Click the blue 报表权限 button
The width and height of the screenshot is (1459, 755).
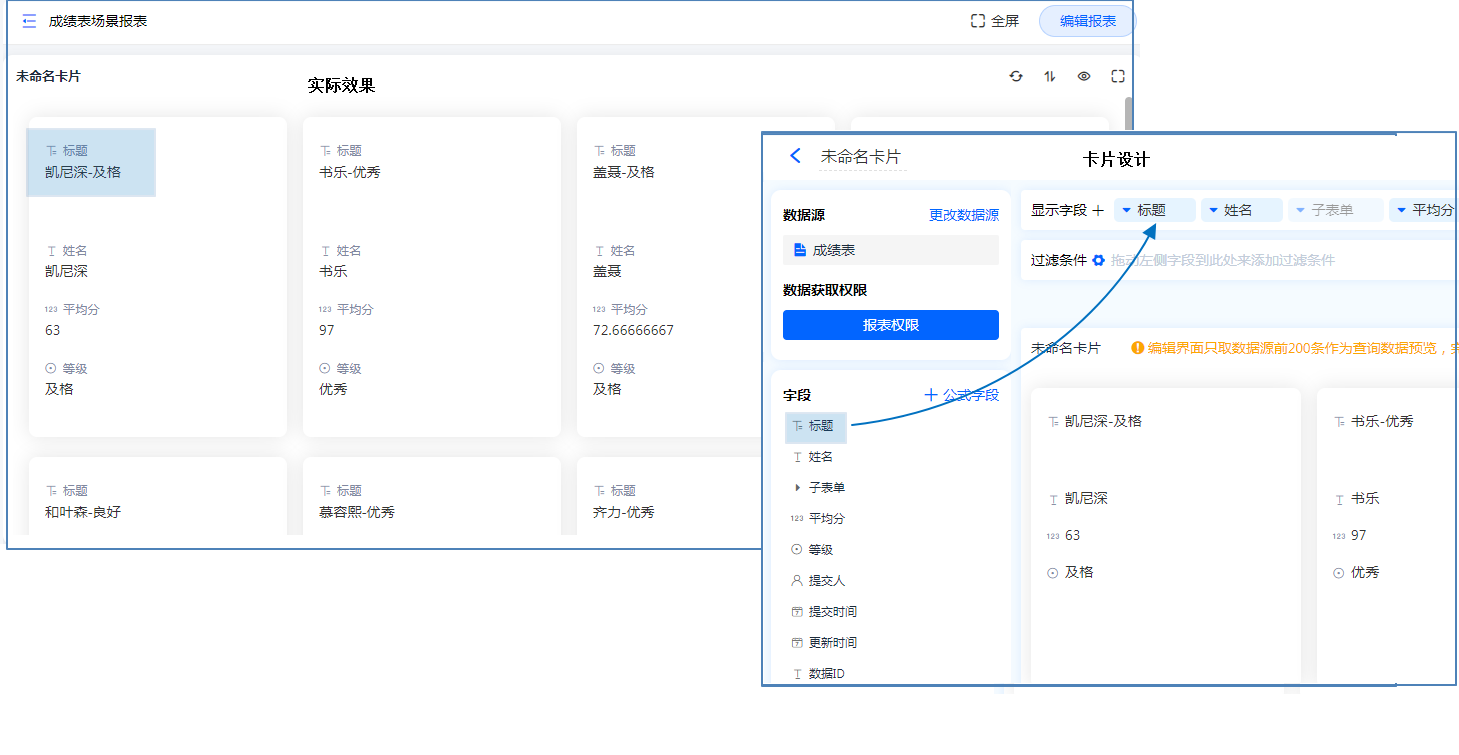(x=890, y=325)
